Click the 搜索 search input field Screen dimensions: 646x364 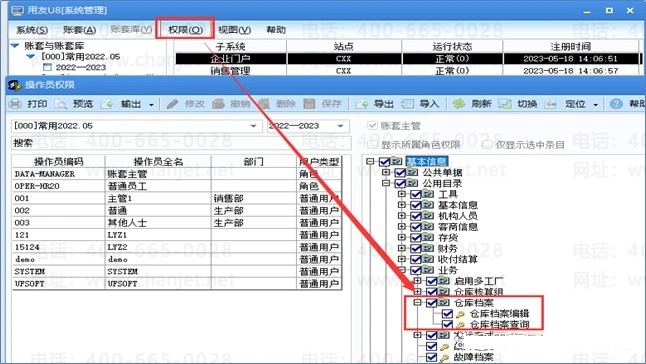181,143
